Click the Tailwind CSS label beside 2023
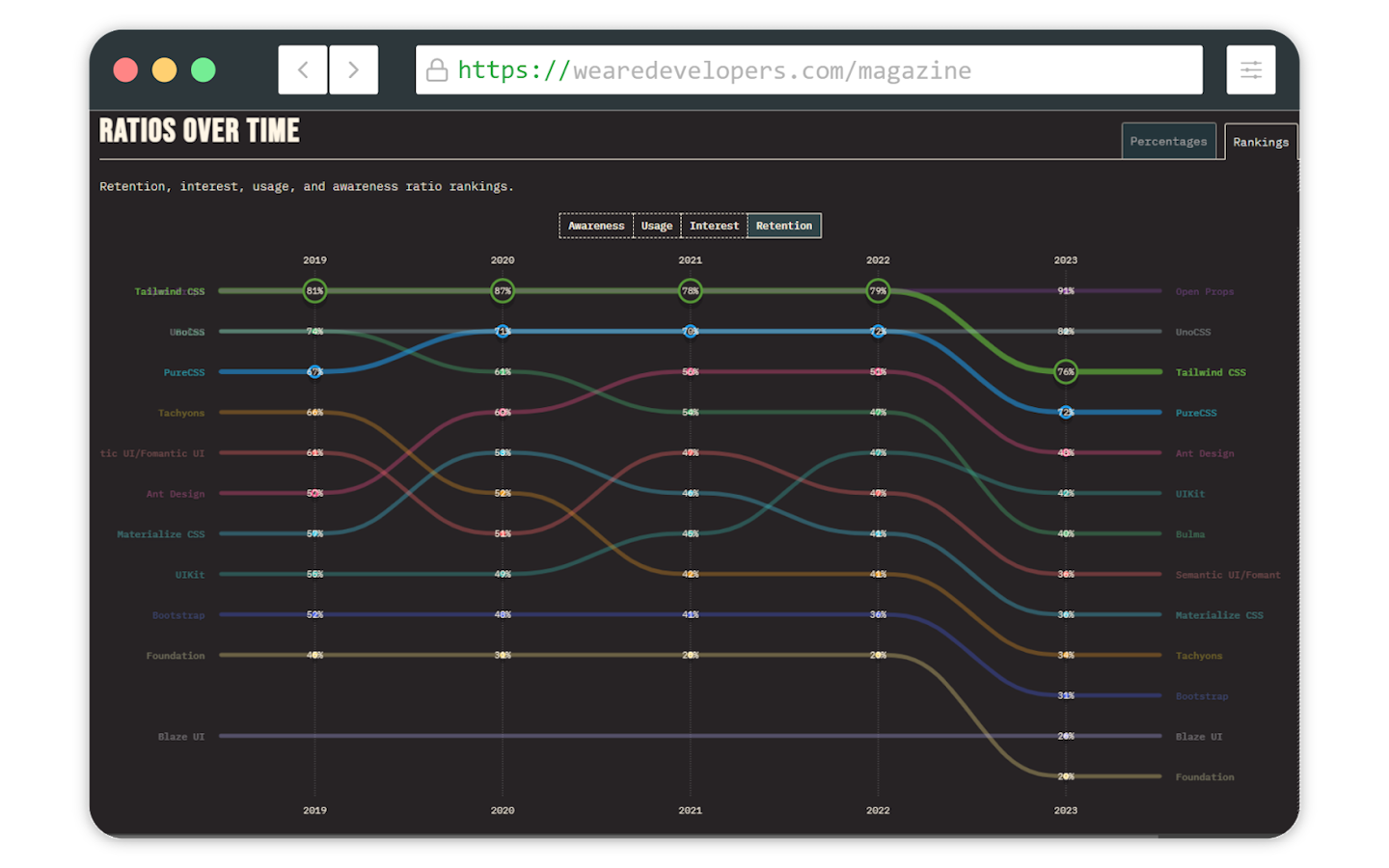The image size is (1389, 868). coord(1211,372)
